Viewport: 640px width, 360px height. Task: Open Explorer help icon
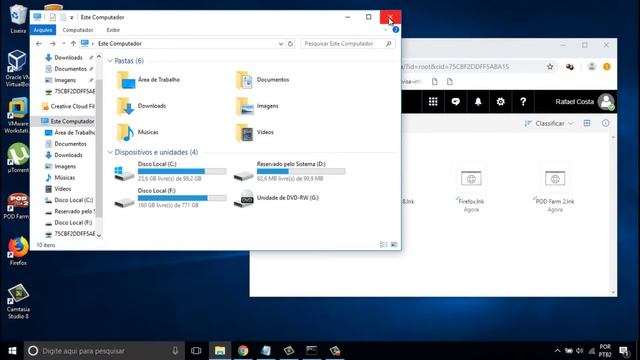[x=396, y=30]
